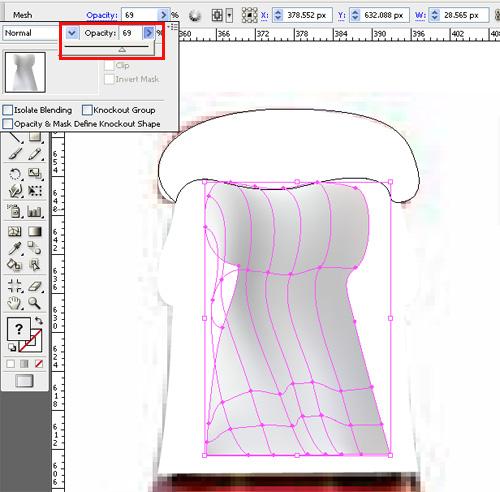Click the Fill swatch with question mark

pos(19,329)
